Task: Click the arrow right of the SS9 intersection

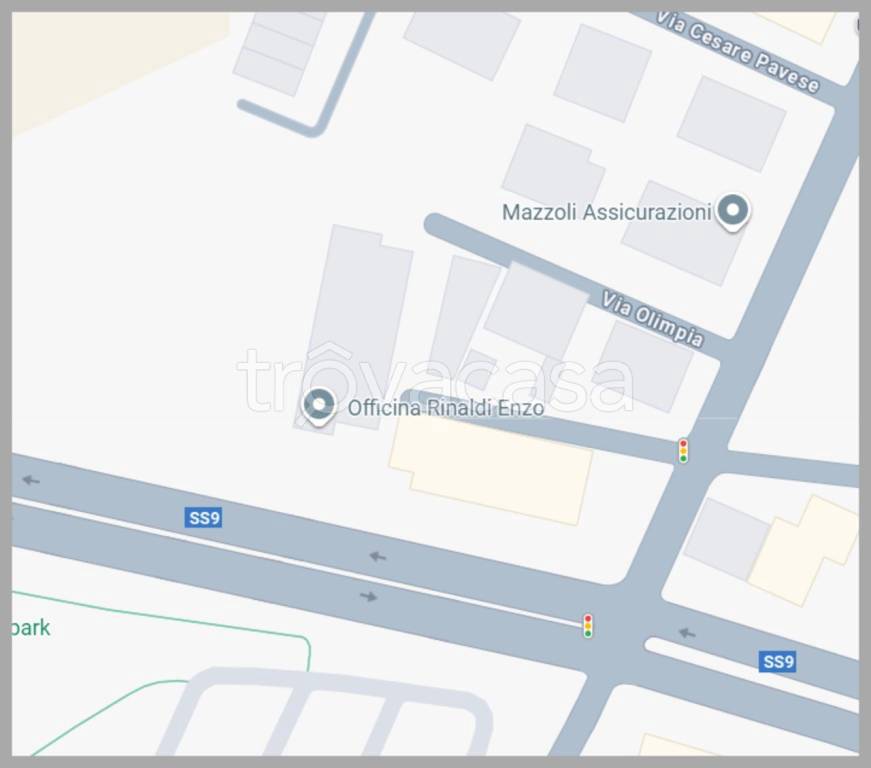Action: click(687, 633)
